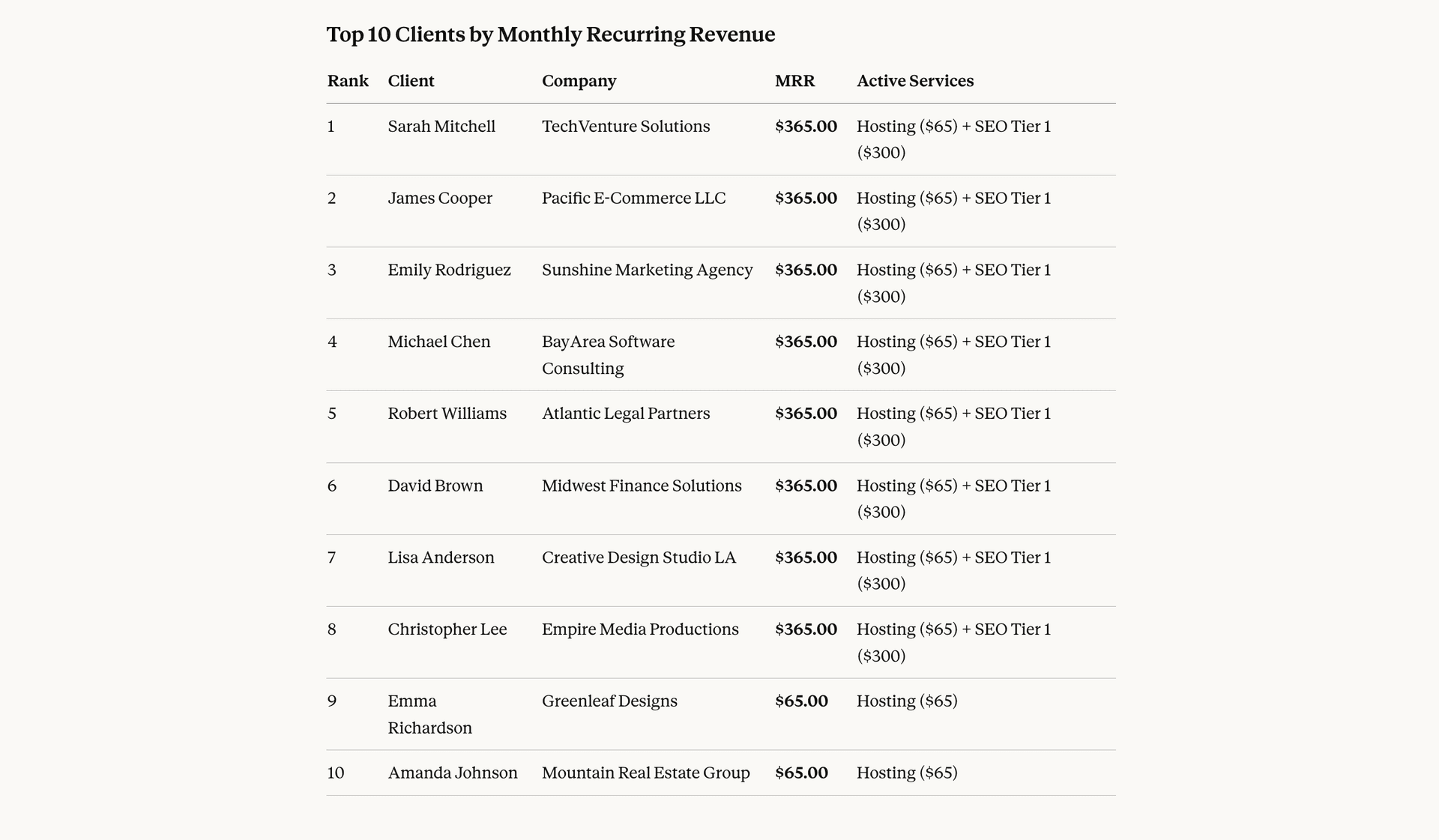Click the table title heading
Viewport: 1439px width, 840px height.
551,34
